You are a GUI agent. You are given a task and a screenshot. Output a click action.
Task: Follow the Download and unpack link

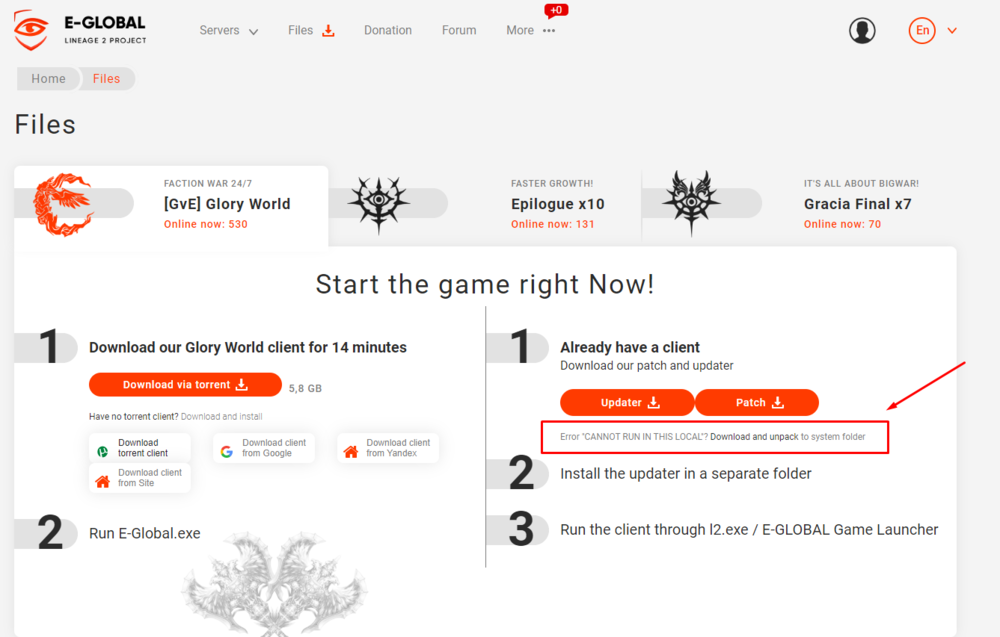tap(754, 437)
